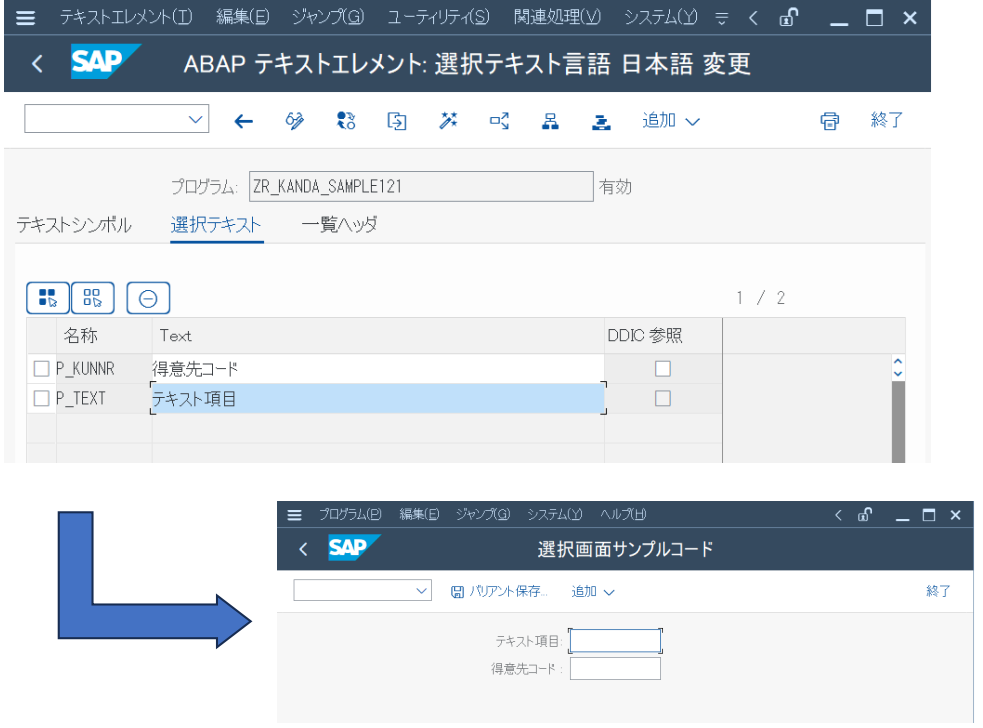Viewport: 983px width, 728px height.
Task: Click left chevron in selection screen menu bar
Action: [x=838, y=515]
